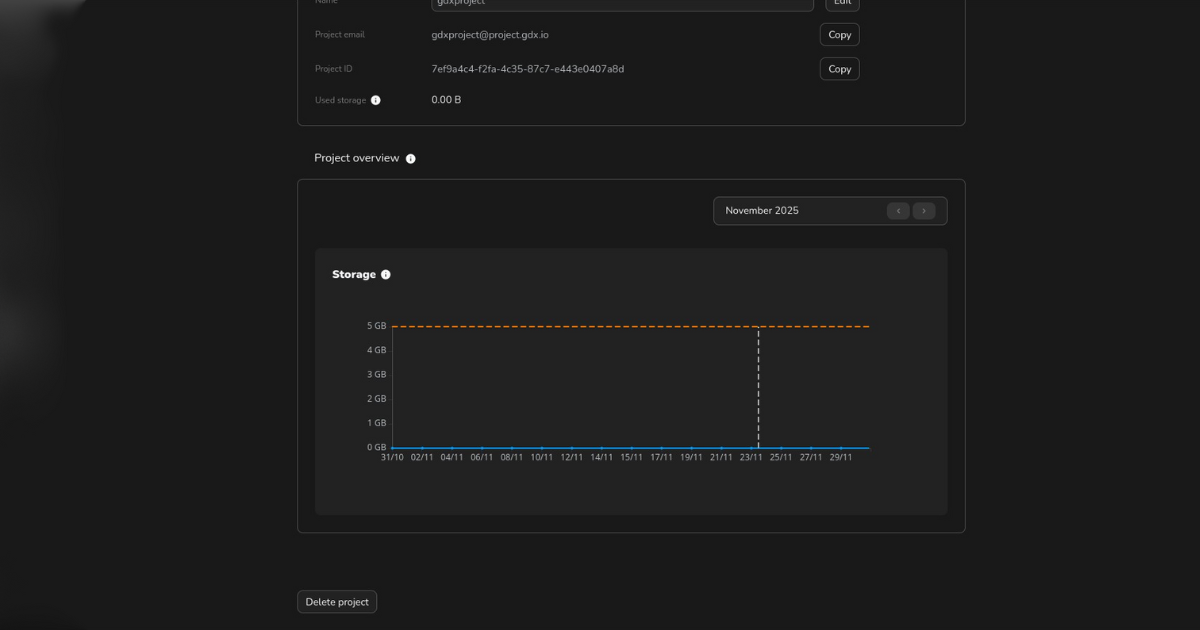
Task: Click the Delete project button
Action: click(x=337, y=601)
